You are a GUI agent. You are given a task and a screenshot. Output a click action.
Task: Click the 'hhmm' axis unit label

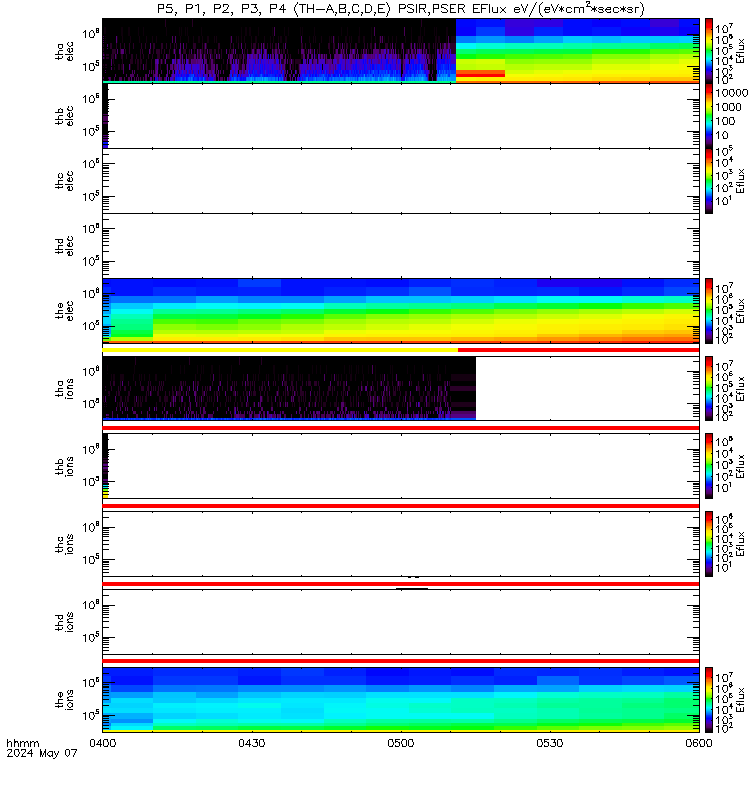coord(22,743)
